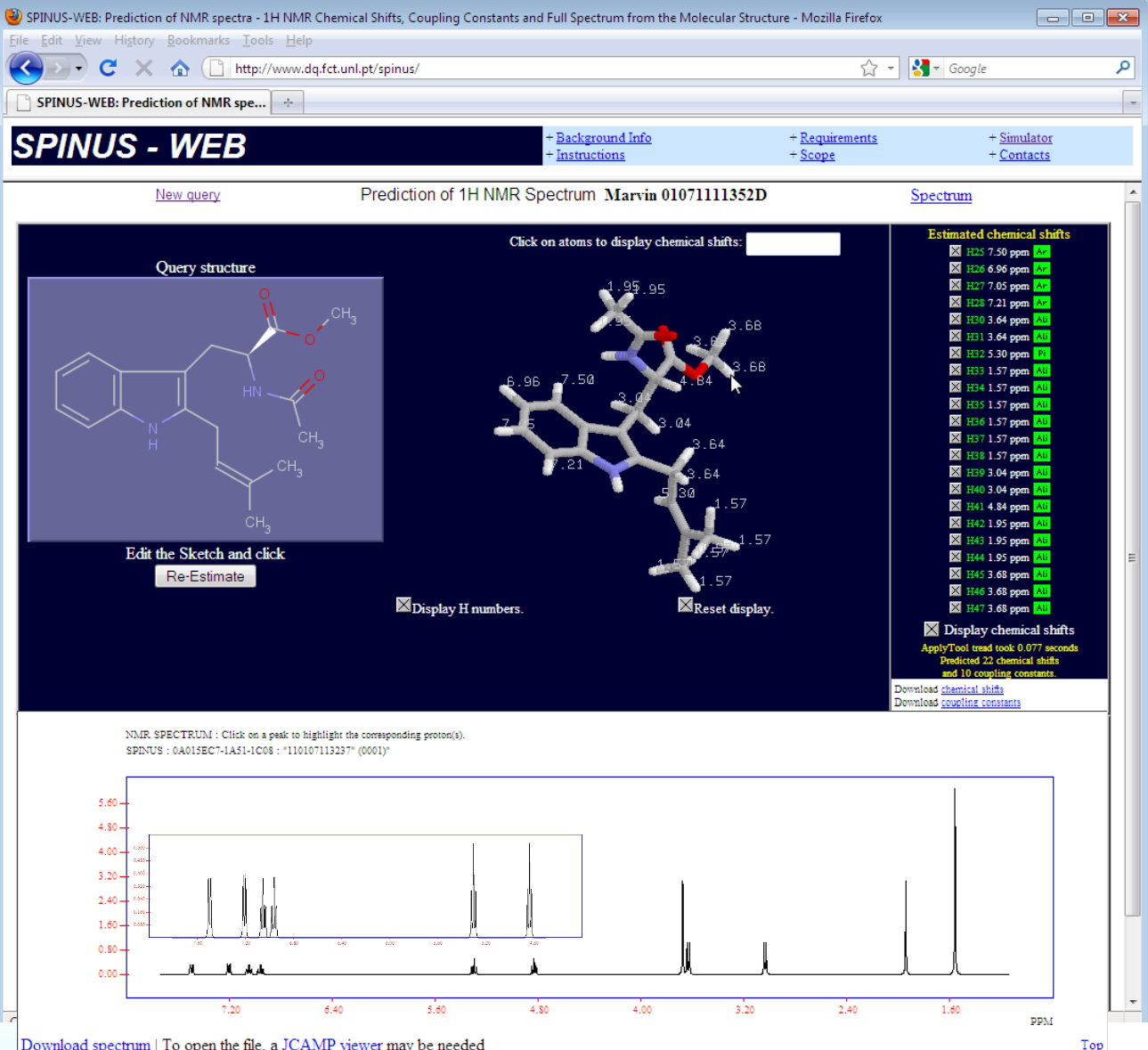Click the vertical scrollbar thumb
This screenshot has height=1050, width=1148.
pyautogui.click(x=1133, y=559)
